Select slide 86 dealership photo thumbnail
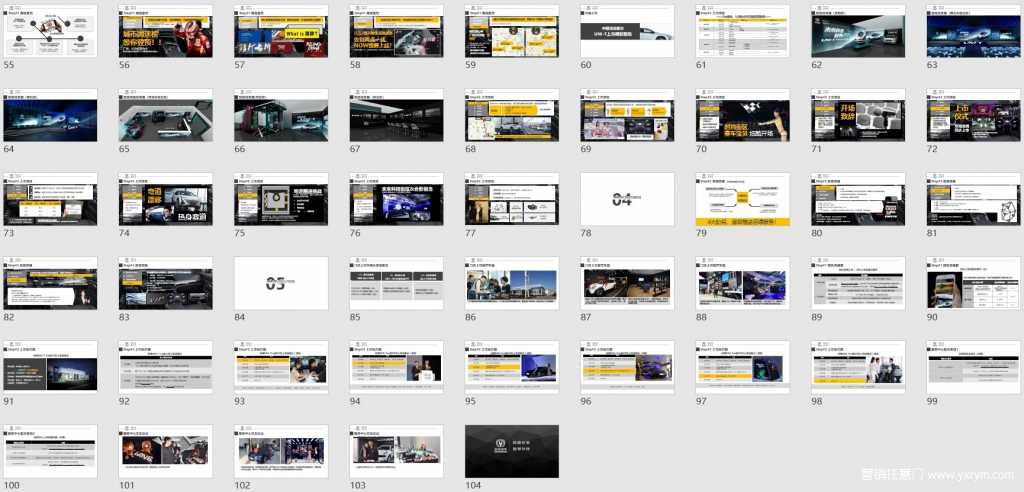This screenshot has height=492, width=1024. coord(511,282)
